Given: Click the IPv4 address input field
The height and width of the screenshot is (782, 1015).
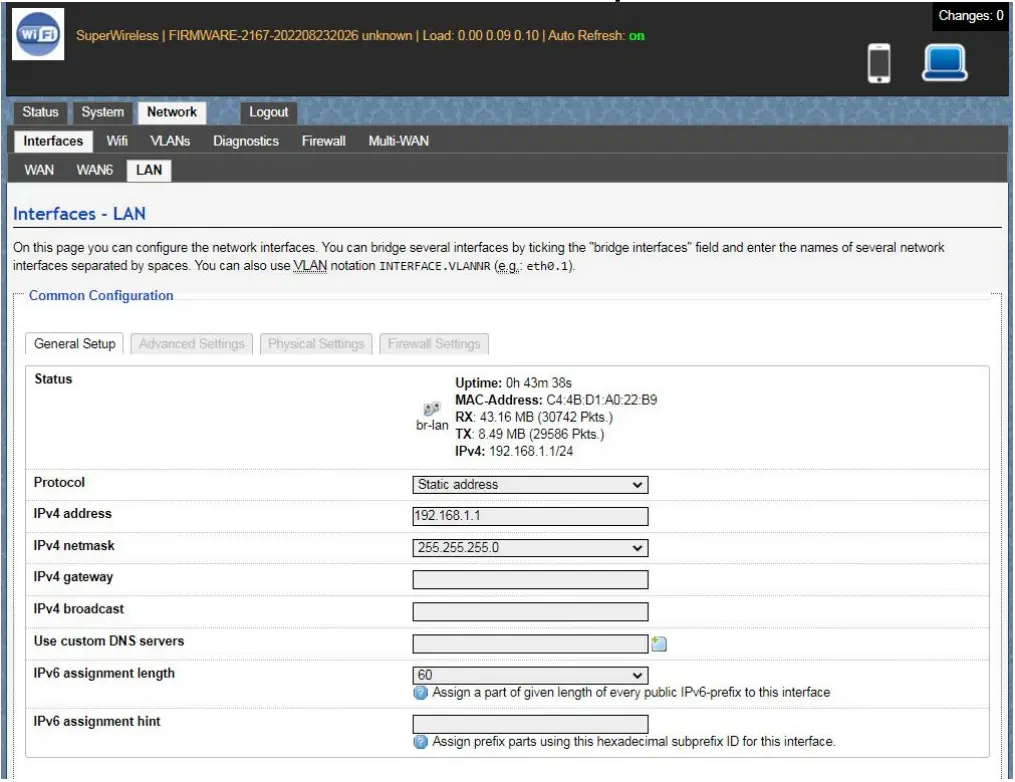Looking at the screenshot, I should (530, 517).
